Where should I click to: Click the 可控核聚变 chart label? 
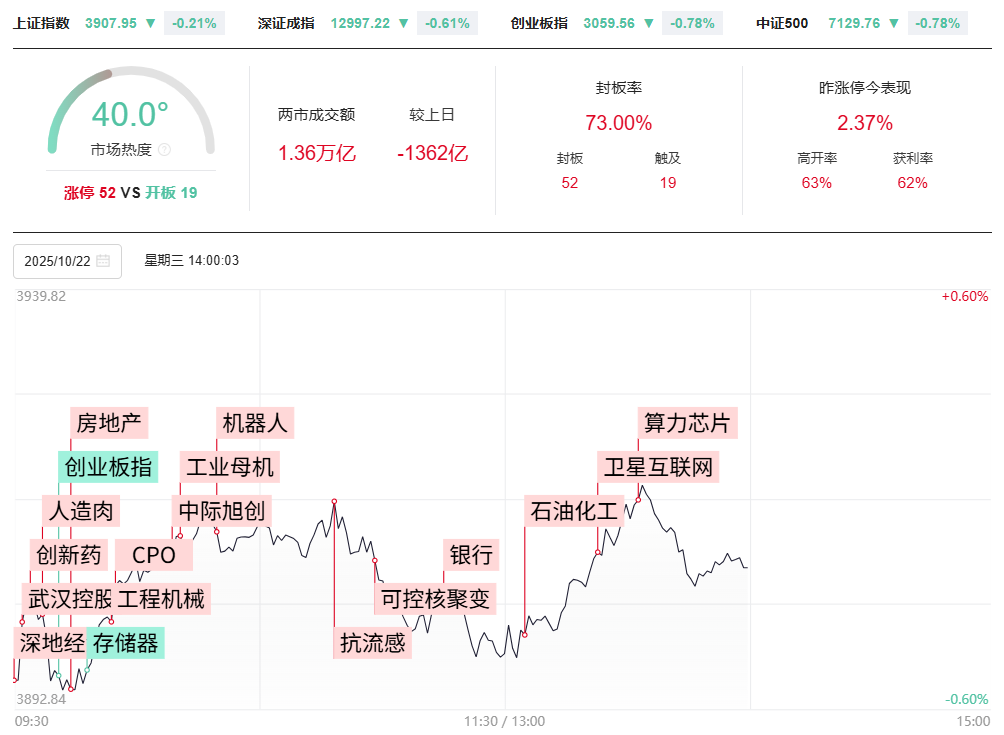(436, 598)
